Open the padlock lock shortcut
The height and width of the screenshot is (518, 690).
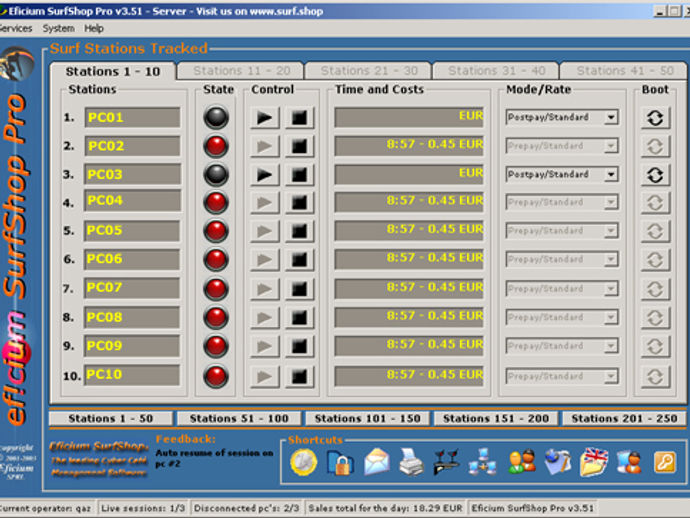[341, 463]
